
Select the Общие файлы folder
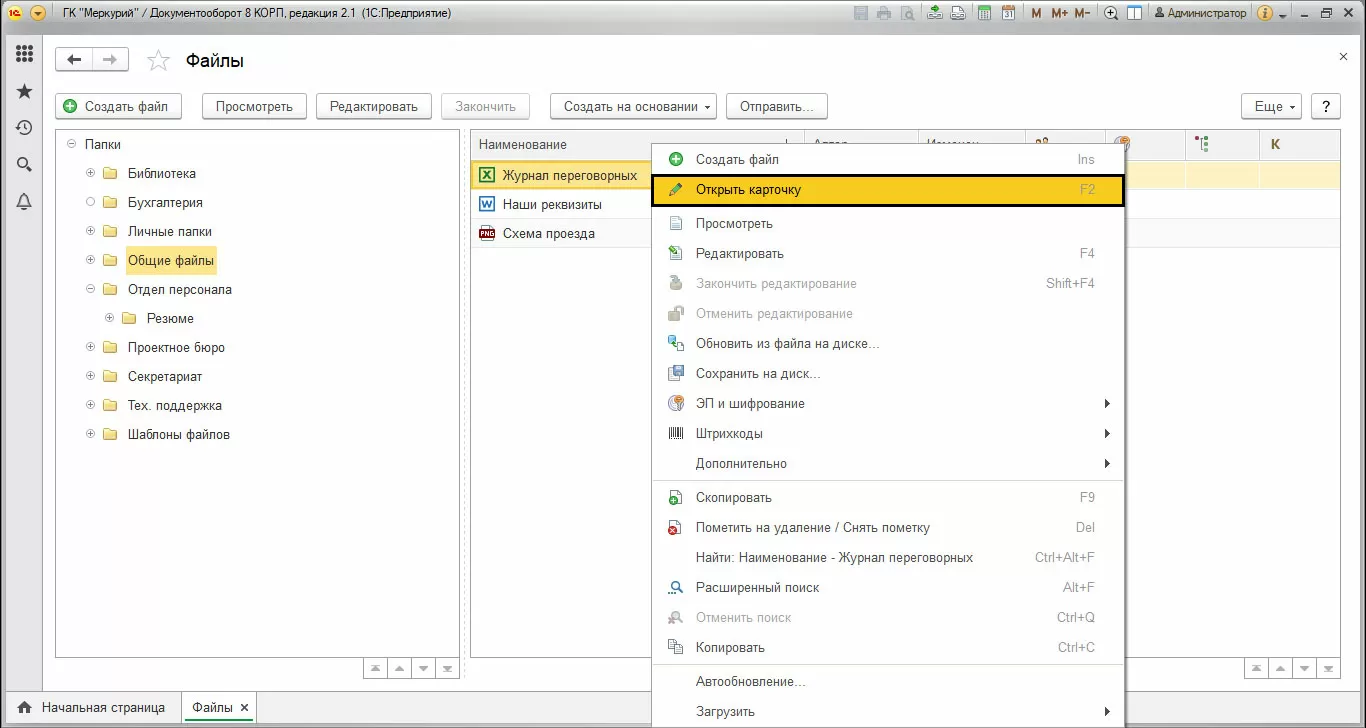click(171, 260)
